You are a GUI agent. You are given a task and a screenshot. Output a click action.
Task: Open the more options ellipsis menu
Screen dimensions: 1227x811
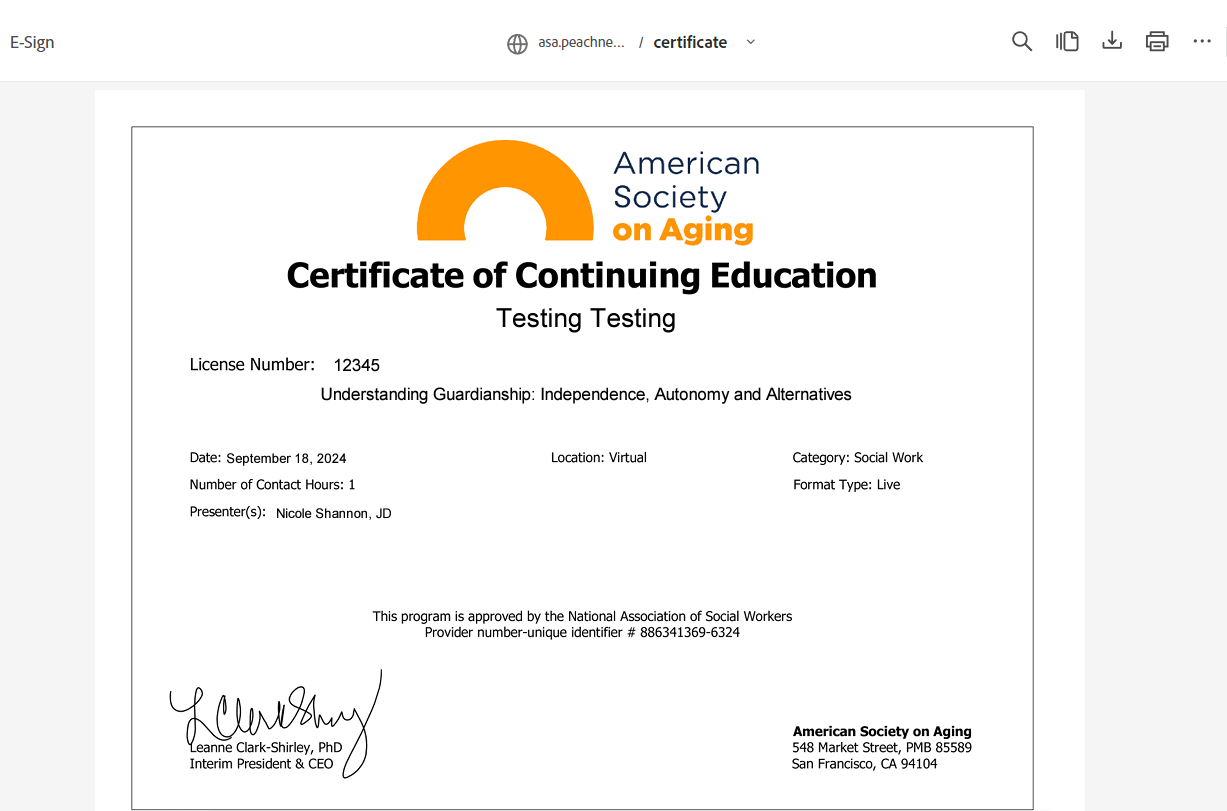click(1202, 42)
